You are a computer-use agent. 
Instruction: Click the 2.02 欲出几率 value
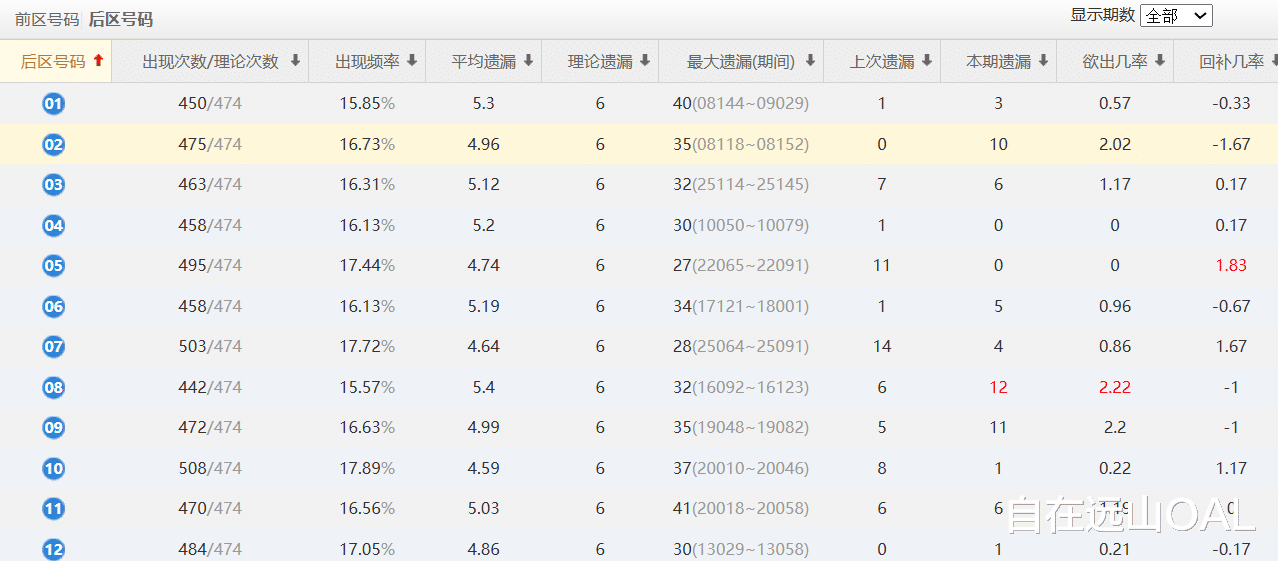pos(1115,144)
